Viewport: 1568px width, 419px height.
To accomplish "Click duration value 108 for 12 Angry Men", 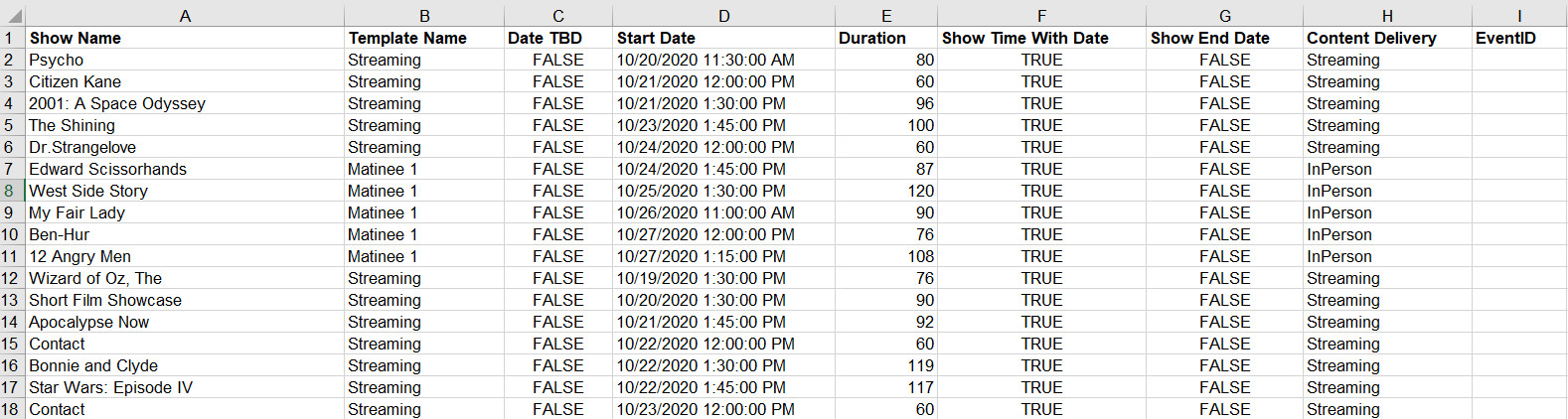I will click(x=886, y=256).
